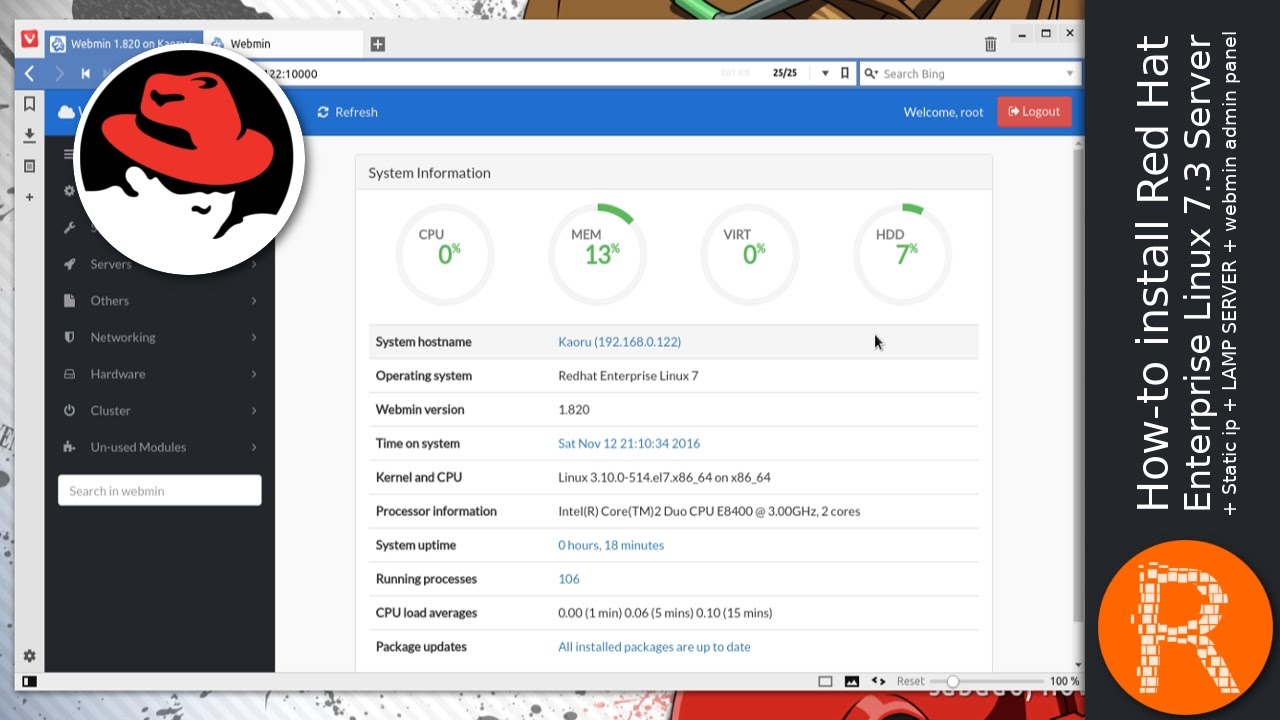Click the tab tiling icon in status bar
The image size is (1280, 720).
(x=825, y=681)
